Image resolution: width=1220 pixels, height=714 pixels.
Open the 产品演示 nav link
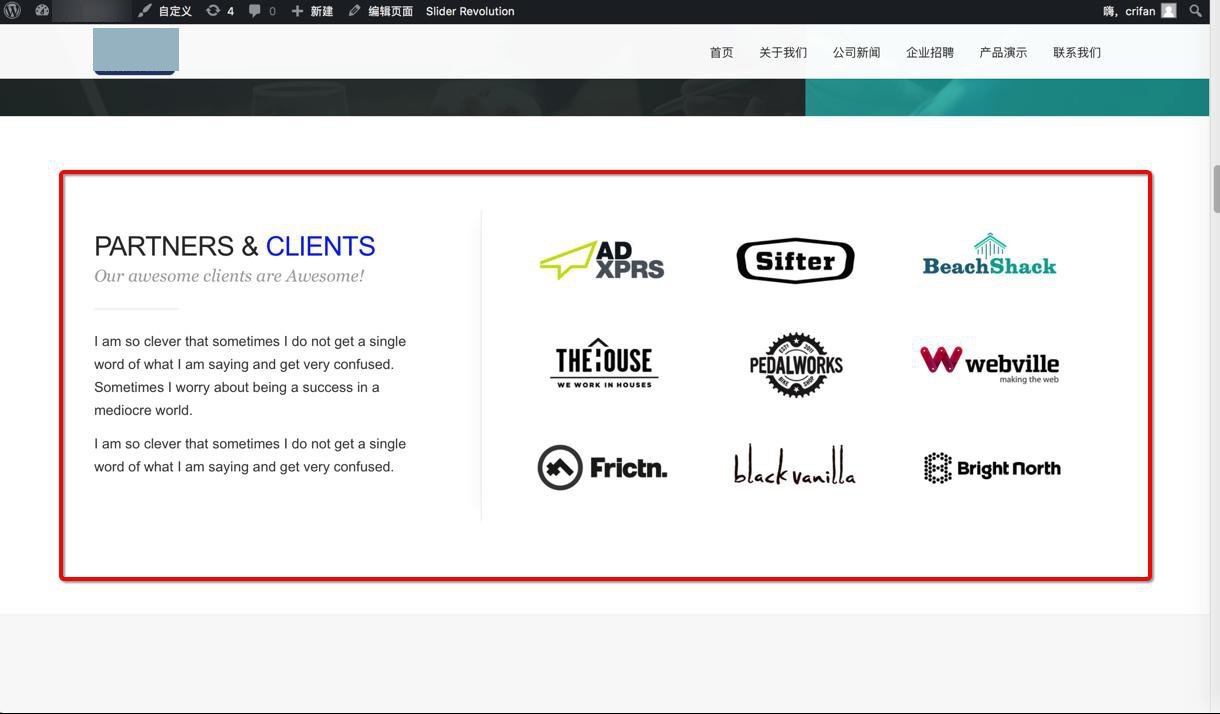click(1003, 52)
